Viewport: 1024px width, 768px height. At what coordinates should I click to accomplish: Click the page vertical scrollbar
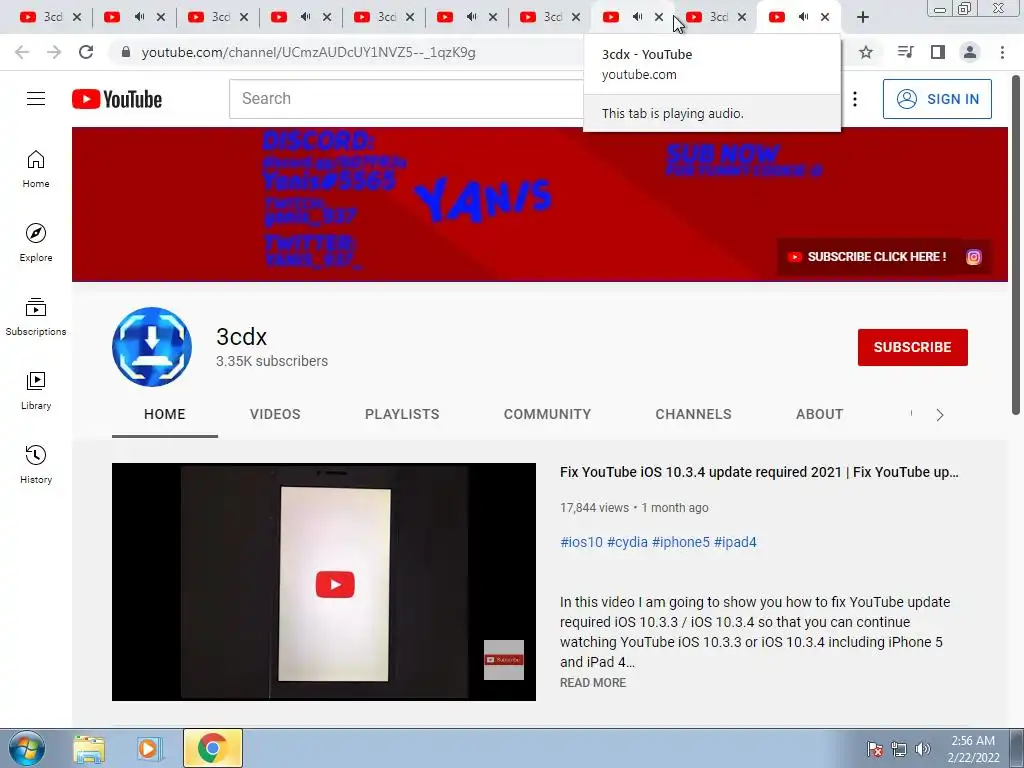[x=1016, y=244]
